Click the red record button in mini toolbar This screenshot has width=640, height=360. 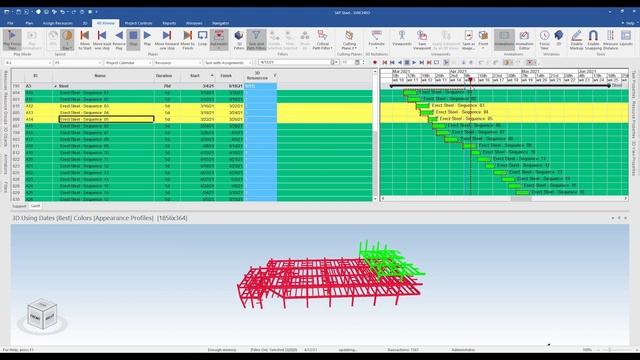click(x=375, y=62)
